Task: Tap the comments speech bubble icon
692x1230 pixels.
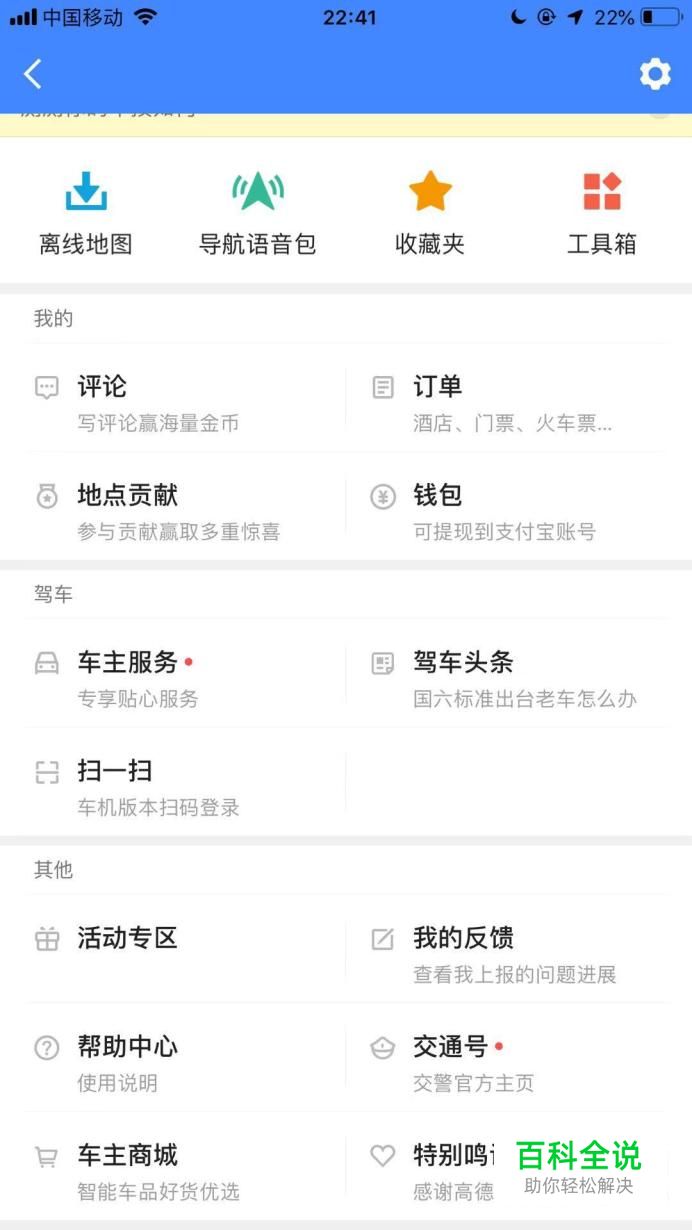Action: [47, 388]
